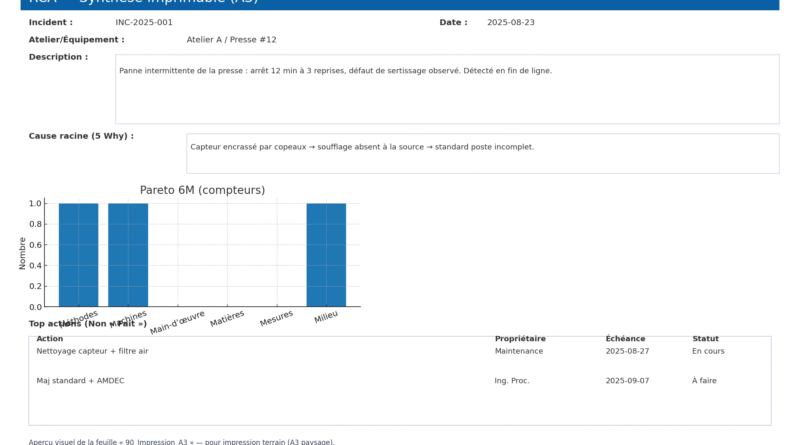The width and height of the screenshot is (800, 445).
Task: Click the Matières axis label
Action: (x=228, y=320)
